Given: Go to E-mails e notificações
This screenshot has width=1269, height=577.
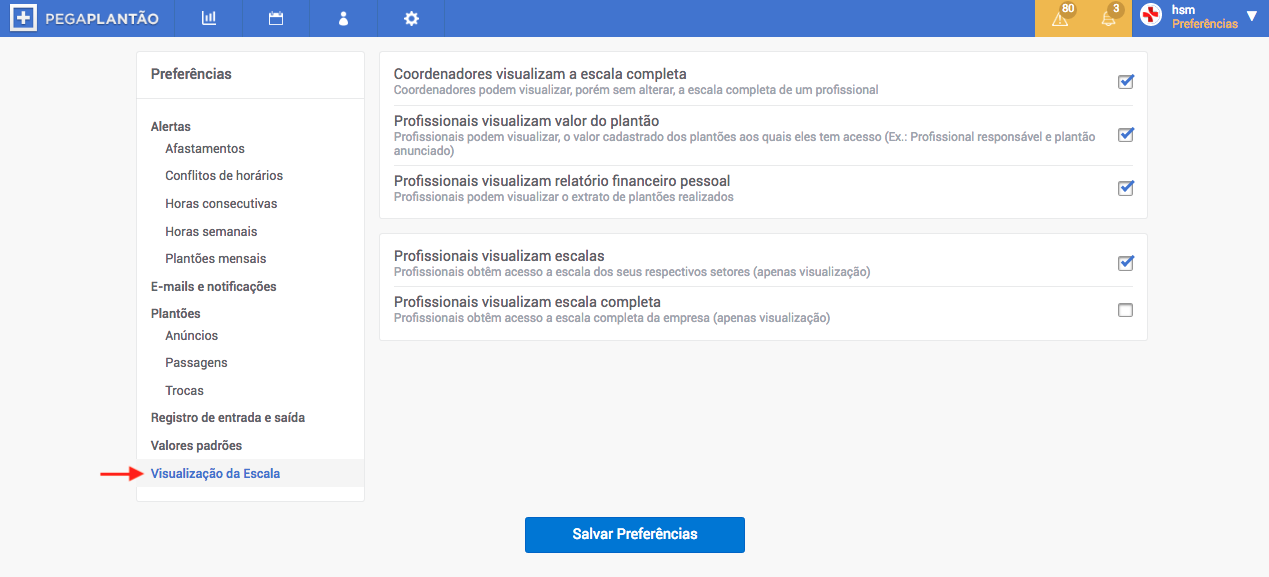Looking at the screenshot, I should coord(214,287).
